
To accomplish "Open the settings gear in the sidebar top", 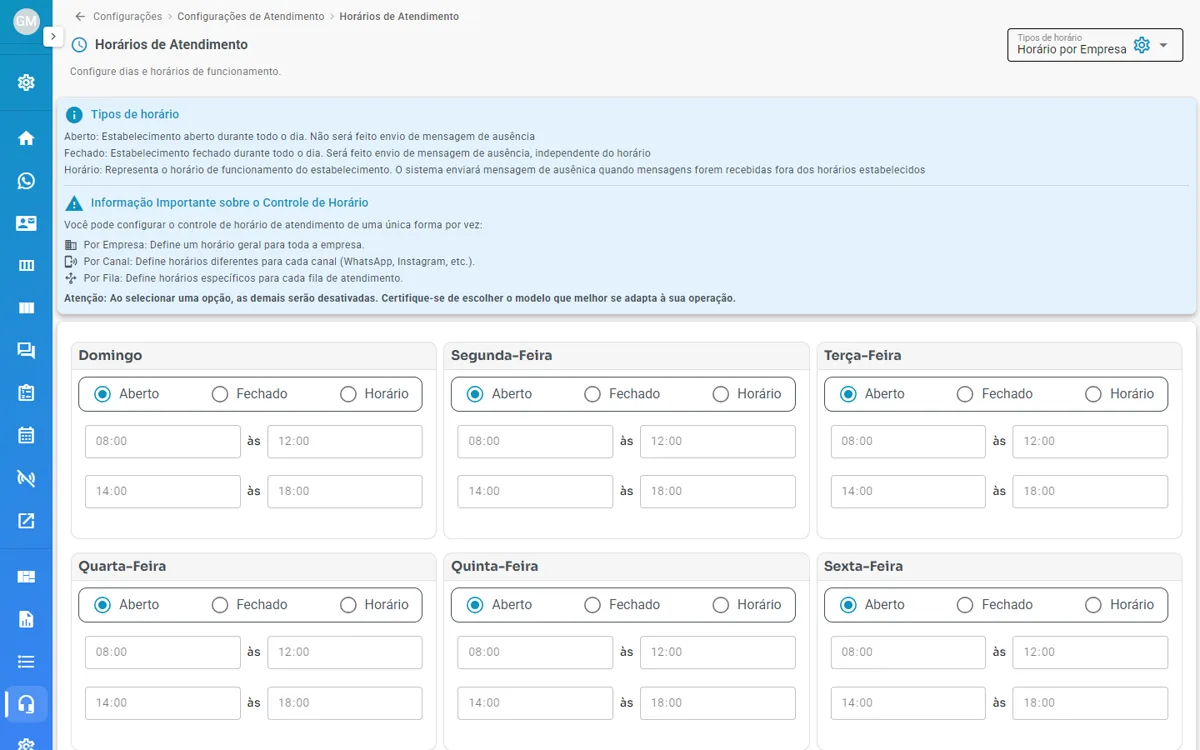I will pyautogui.click(x=26, y=82).
